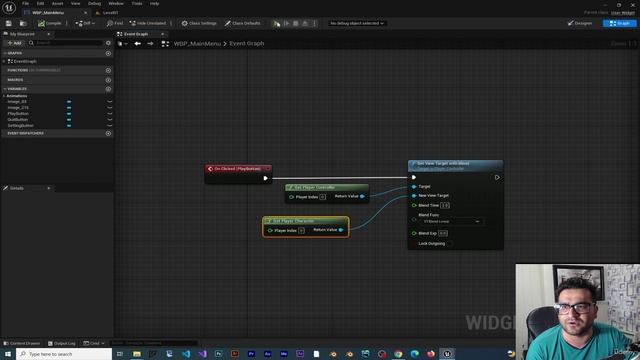
Task: Open the File menu
Action: point(25,3)
